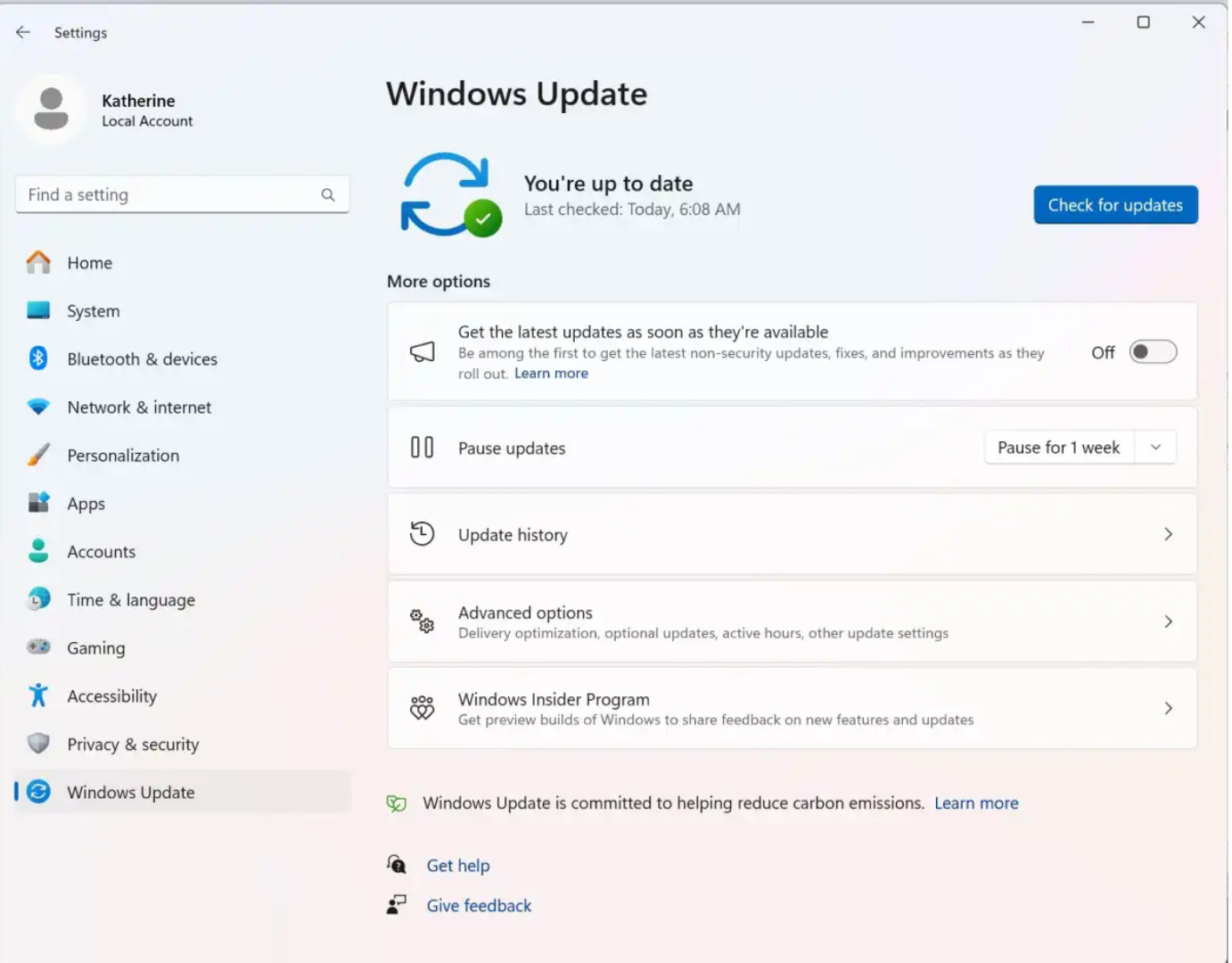This screenshot has width=1232, height=963.
Task: Enable getting latest updates as soon as available
Action: click(1152, 351)
